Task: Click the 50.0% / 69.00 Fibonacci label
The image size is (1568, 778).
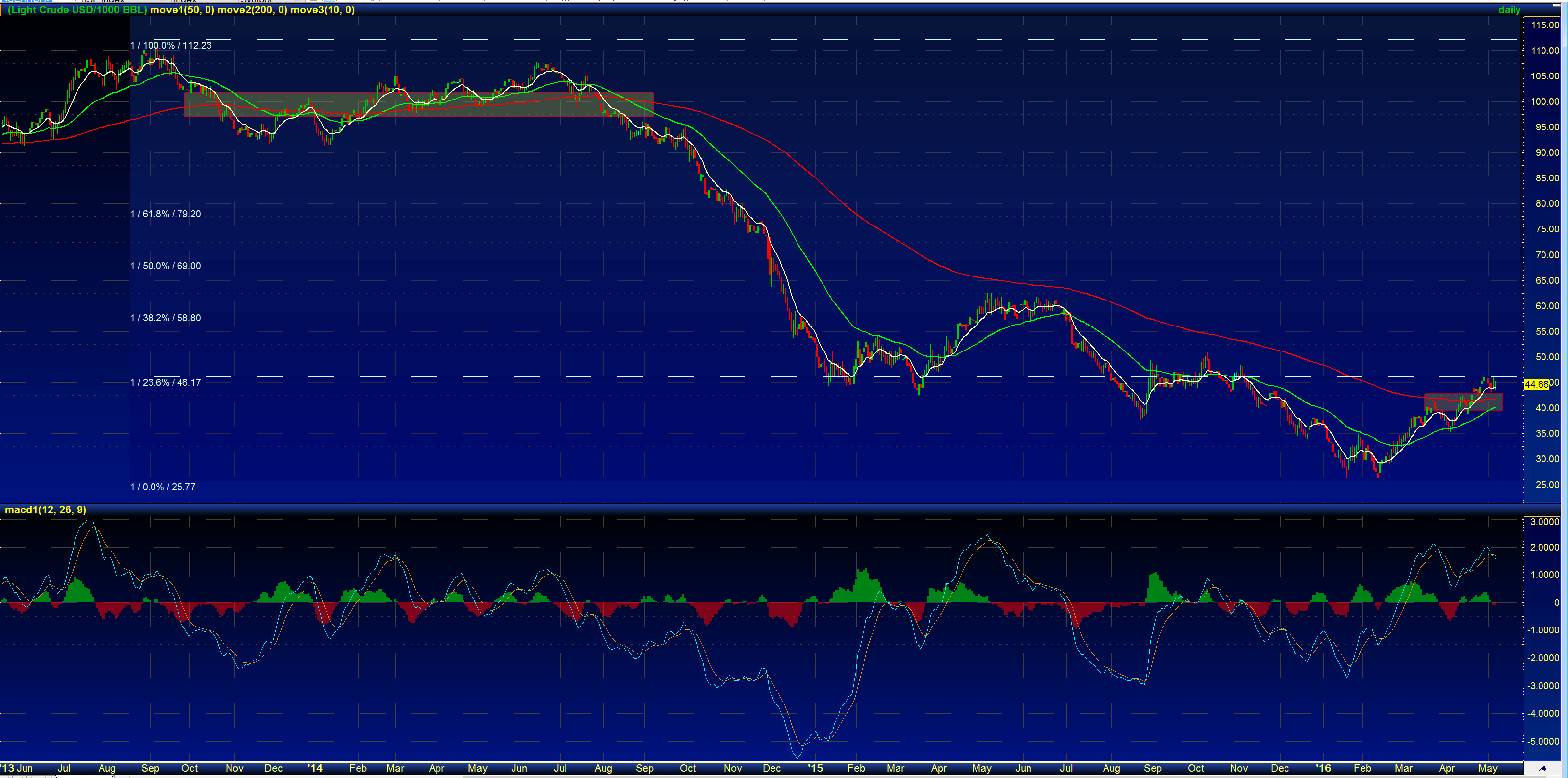Action: pos(166,266)
